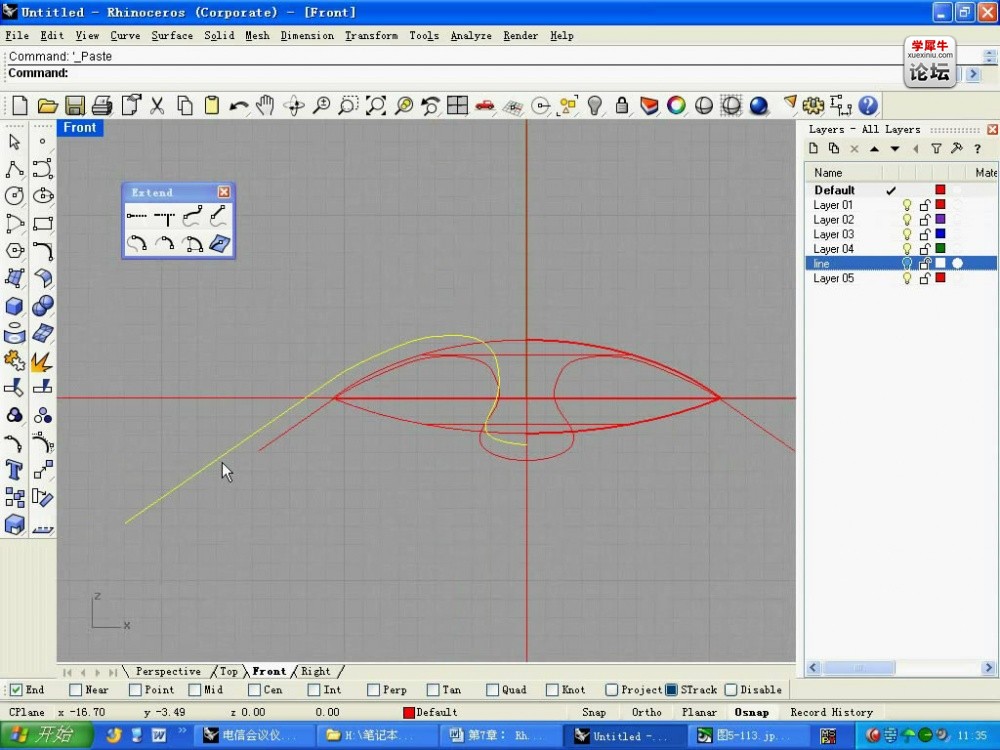Cut selection with the scissors icon
The width and height of the screenshot is (1000, 750).
pos(157,105)
